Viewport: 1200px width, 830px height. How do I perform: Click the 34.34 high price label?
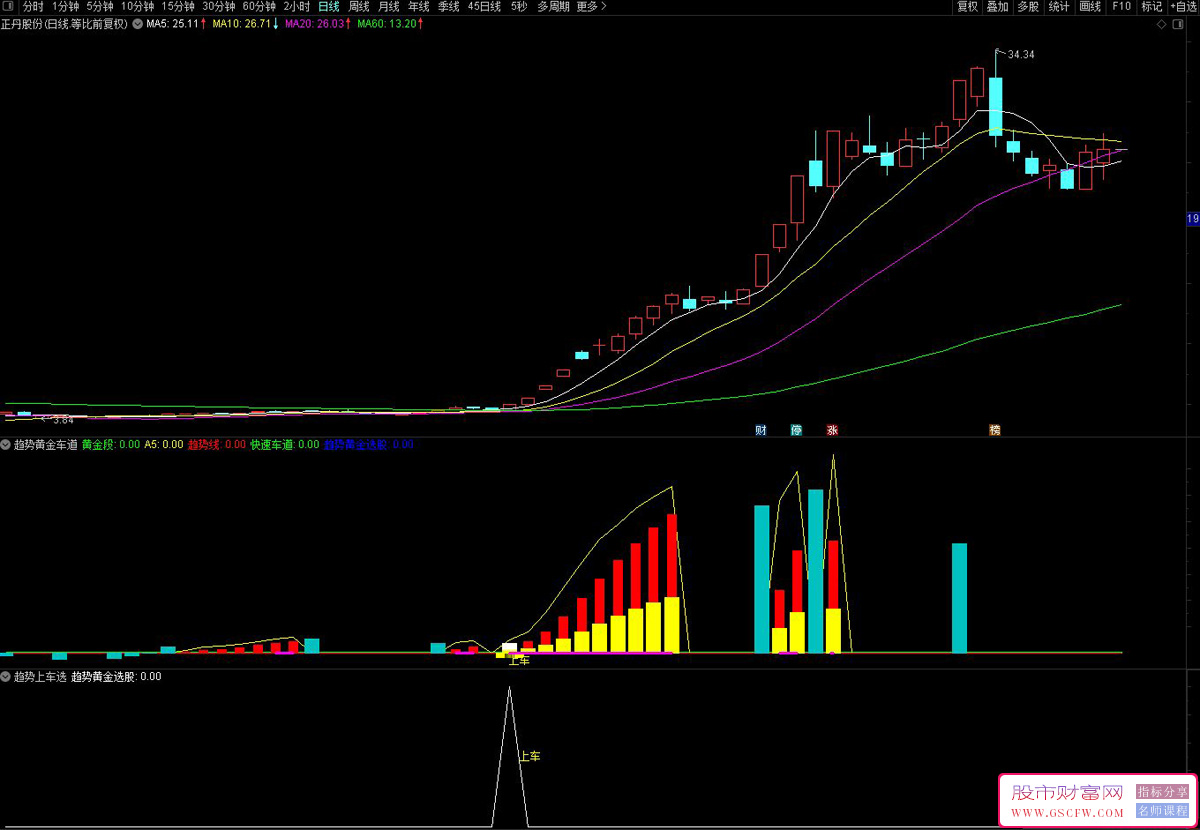tap(1021, 54)
